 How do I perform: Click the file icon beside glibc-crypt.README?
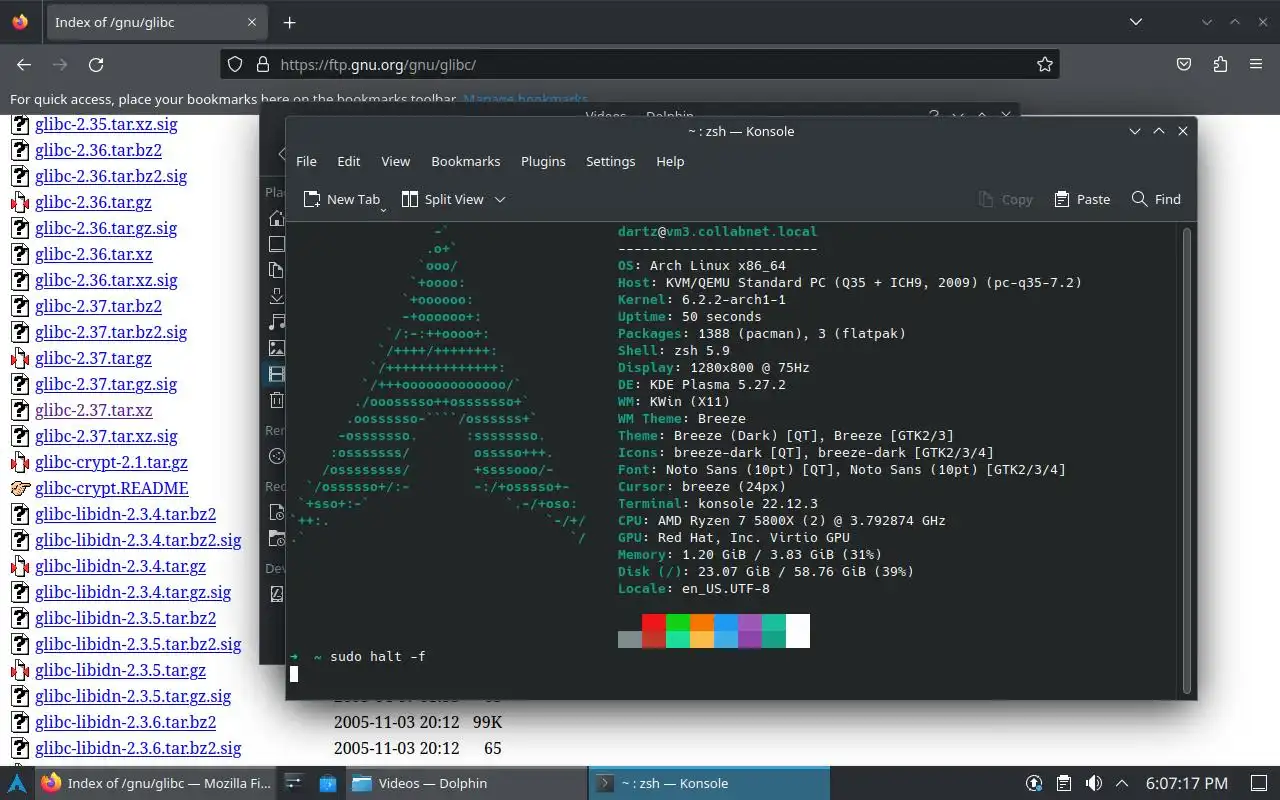tap(20, 488)
